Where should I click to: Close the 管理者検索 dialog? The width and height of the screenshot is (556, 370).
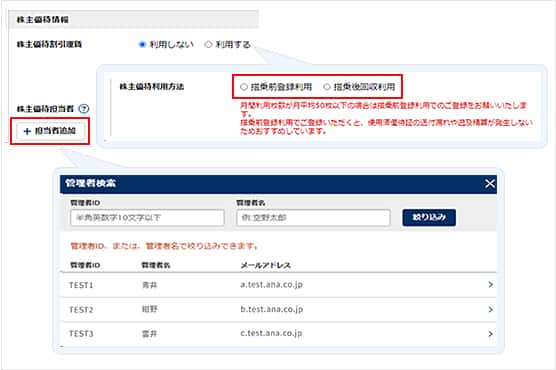tap(490, 183)
